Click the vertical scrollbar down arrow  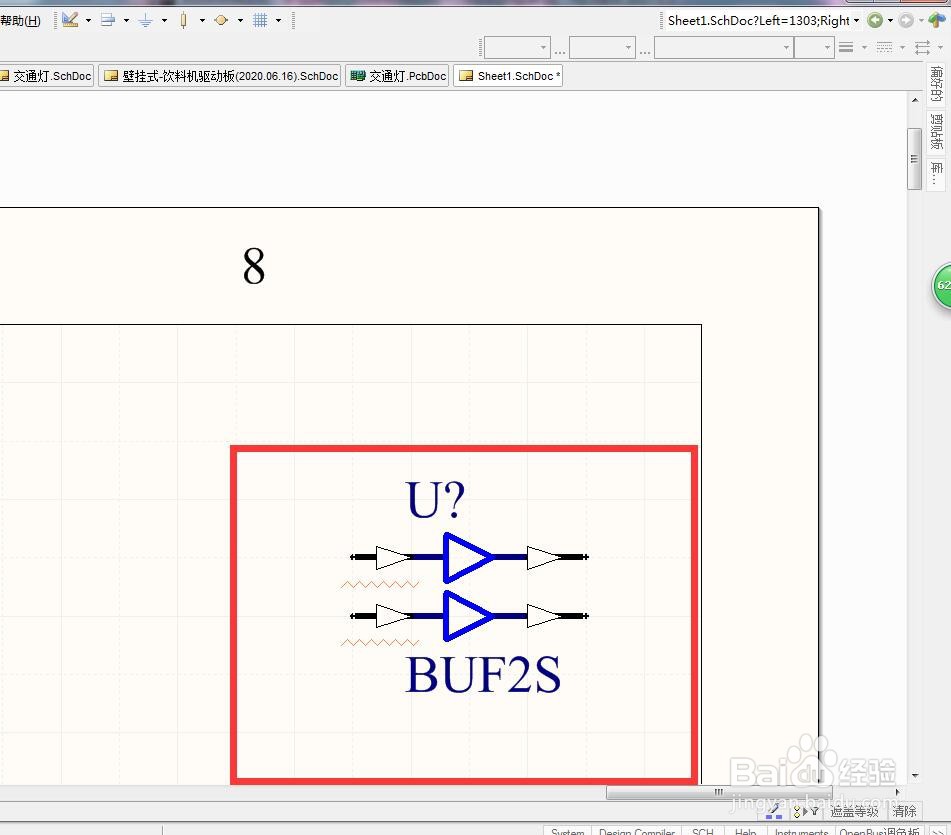[915, 776]
